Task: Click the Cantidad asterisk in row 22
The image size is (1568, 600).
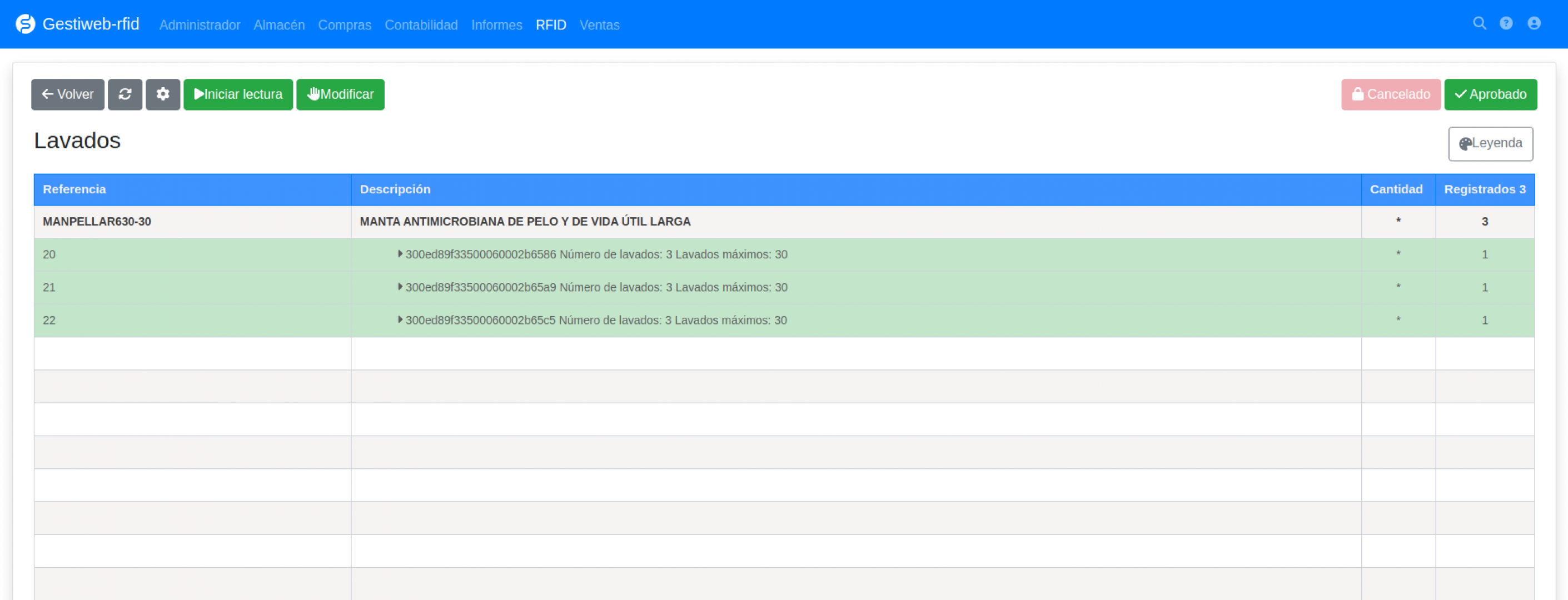Action: click(x=1398, y=320)
